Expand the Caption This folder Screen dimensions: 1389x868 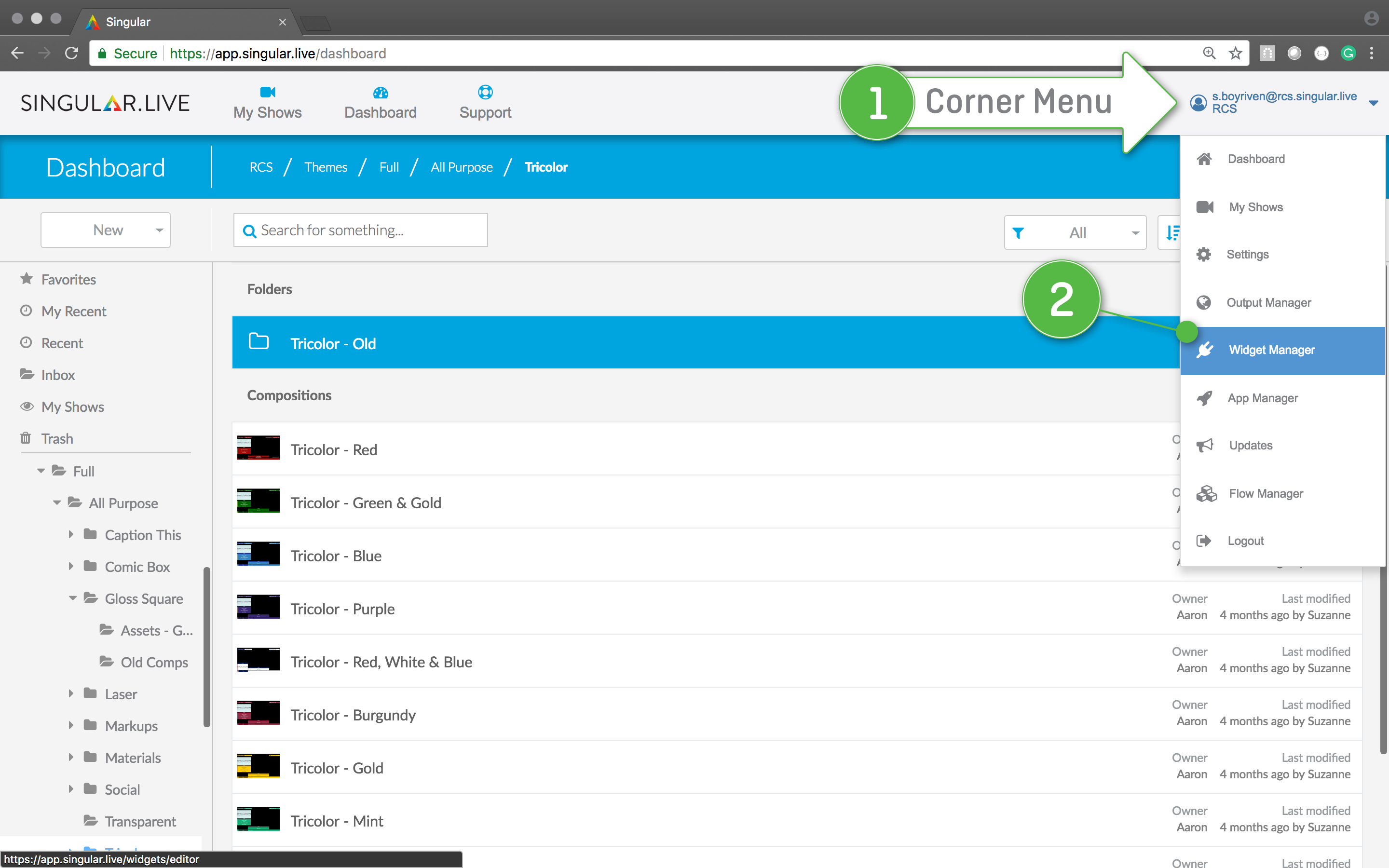[x=71, y=534]
